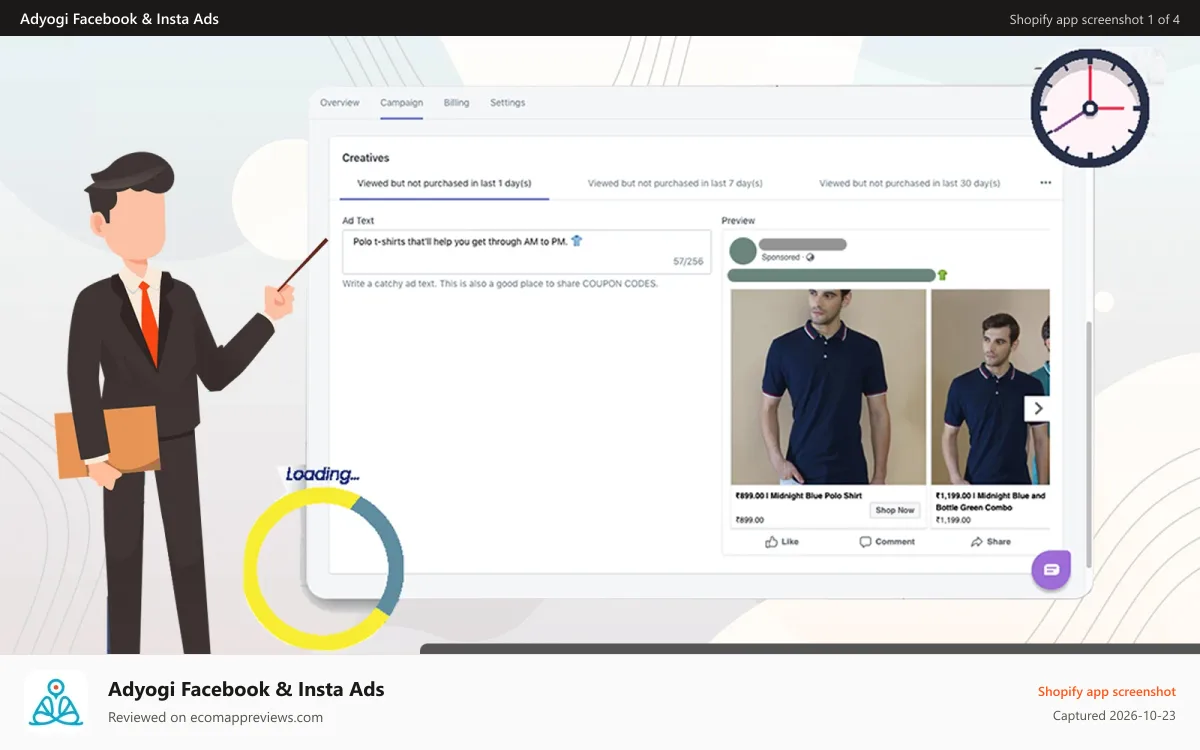Click '₹1,199.00 | Midnight Blue and Bottle Green Combo' title
The image size is (1200, 750).
click(x=991, y=501)
